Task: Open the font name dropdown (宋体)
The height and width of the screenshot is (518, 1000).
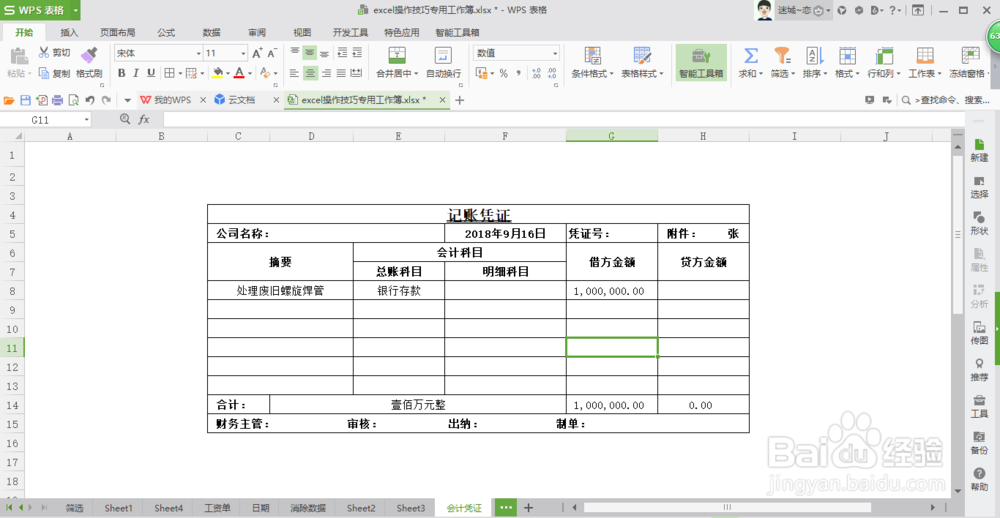Action: click(x=198, y=54)
